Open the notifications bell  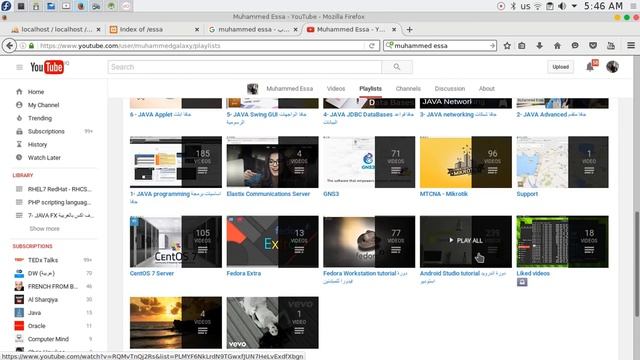[590, 67]
